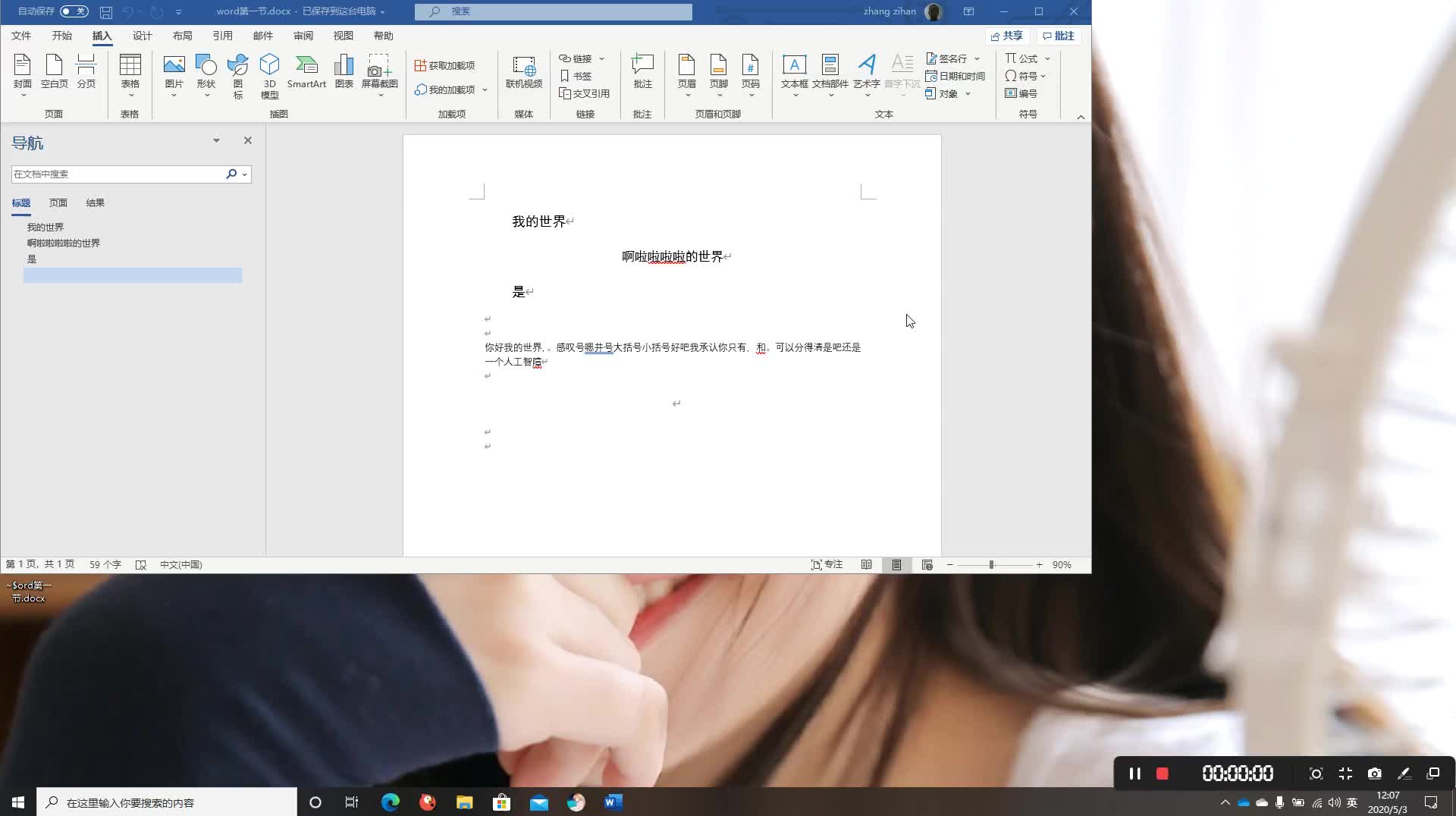Insert a text box (文本框)
This screenshot has width=1456, height=816.
(794, 74)
